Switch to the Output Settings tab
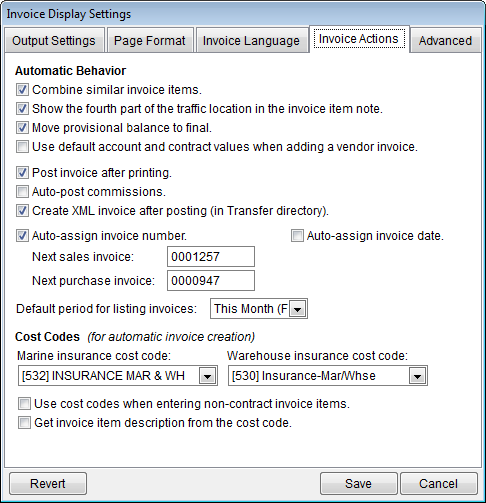Viewport: 486px width, 503px height. 54,40
